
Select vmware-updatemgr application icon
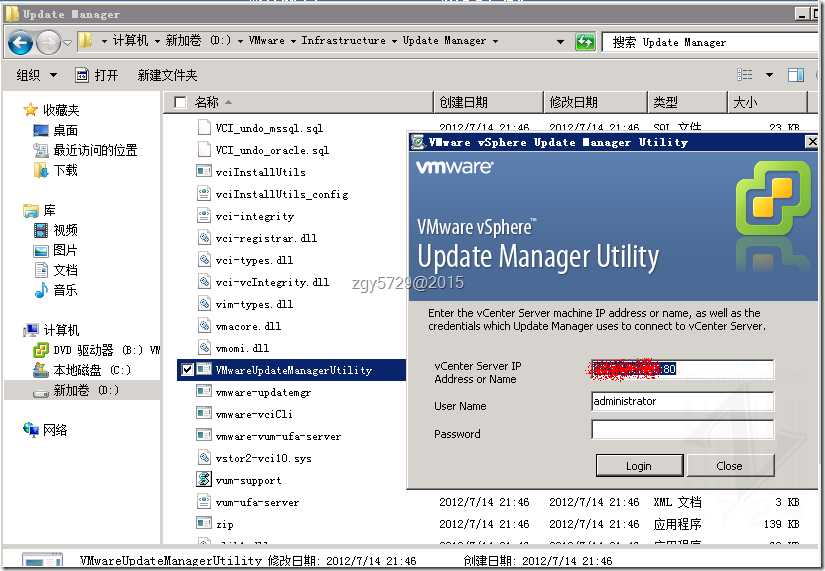[x=204, y=392]
